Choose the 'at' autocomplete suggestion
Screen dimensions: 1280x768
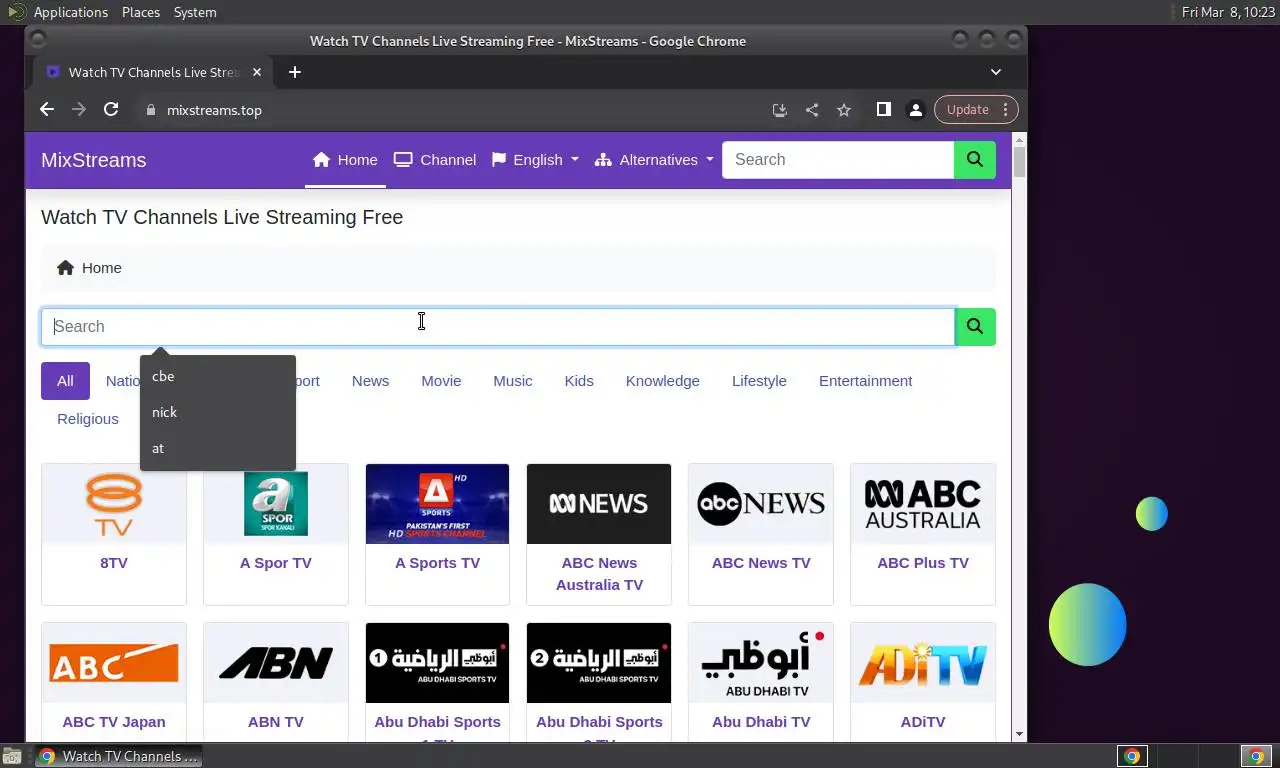point(218,448)
